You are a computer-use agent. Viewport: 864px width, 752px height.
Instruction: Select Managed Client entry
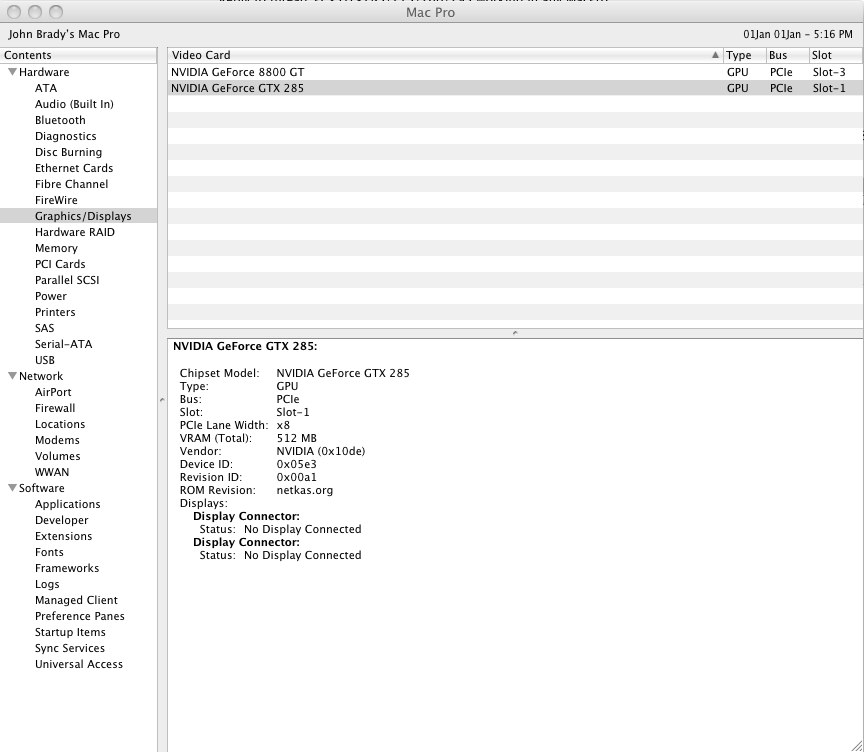coord(76,599)
